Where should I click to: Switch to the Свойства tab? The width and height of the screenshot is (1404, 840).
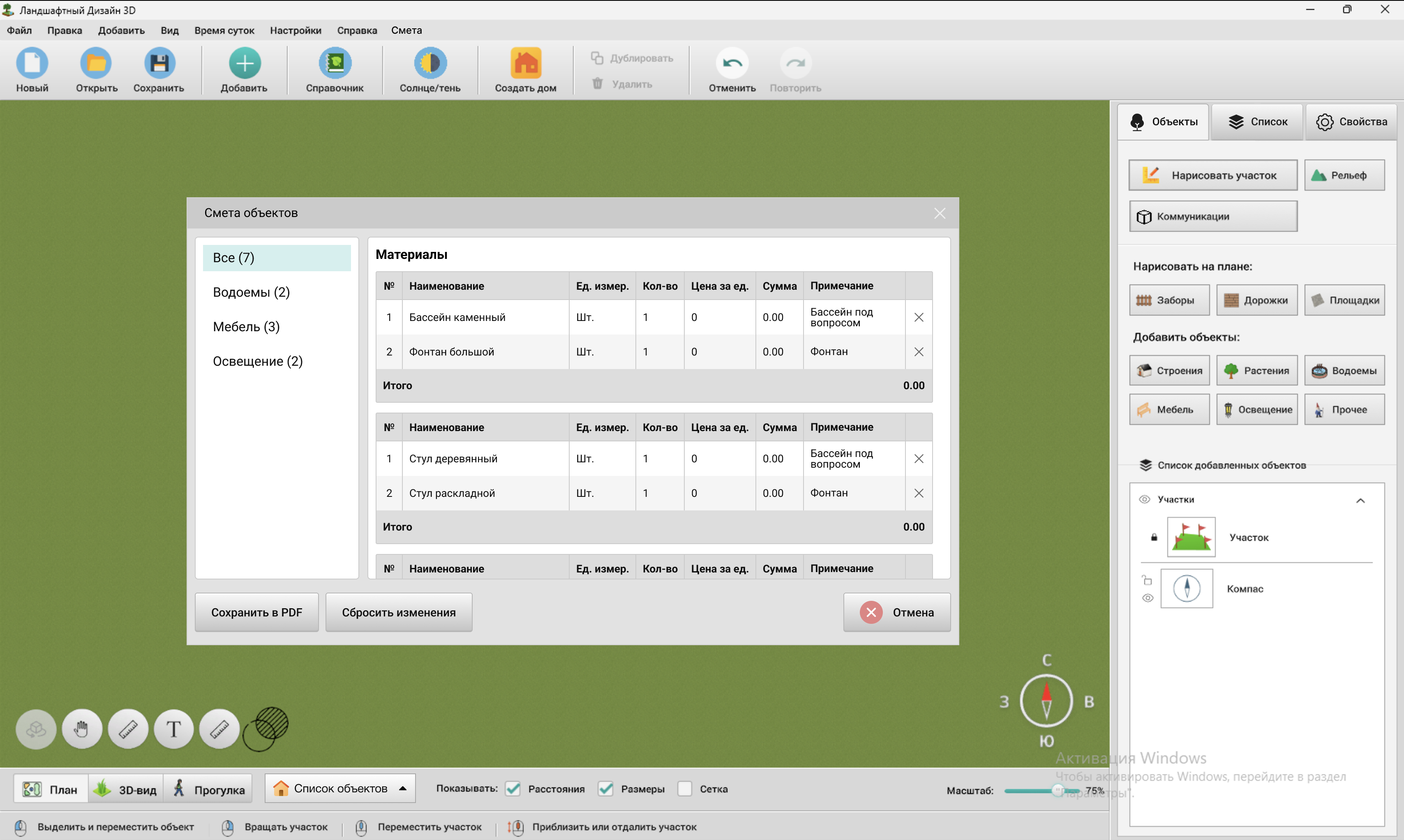point(1351,122)
